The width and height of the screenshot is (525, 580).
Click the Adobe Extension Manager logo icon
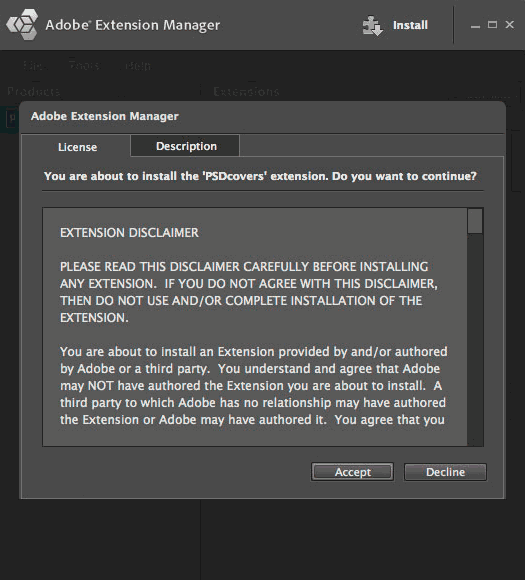pos(22,24)
